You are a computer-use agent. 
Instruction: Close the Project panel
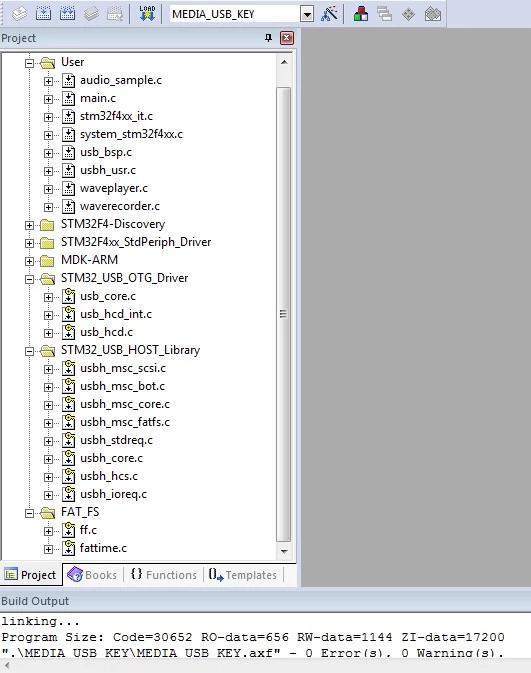tap(287, 38)
